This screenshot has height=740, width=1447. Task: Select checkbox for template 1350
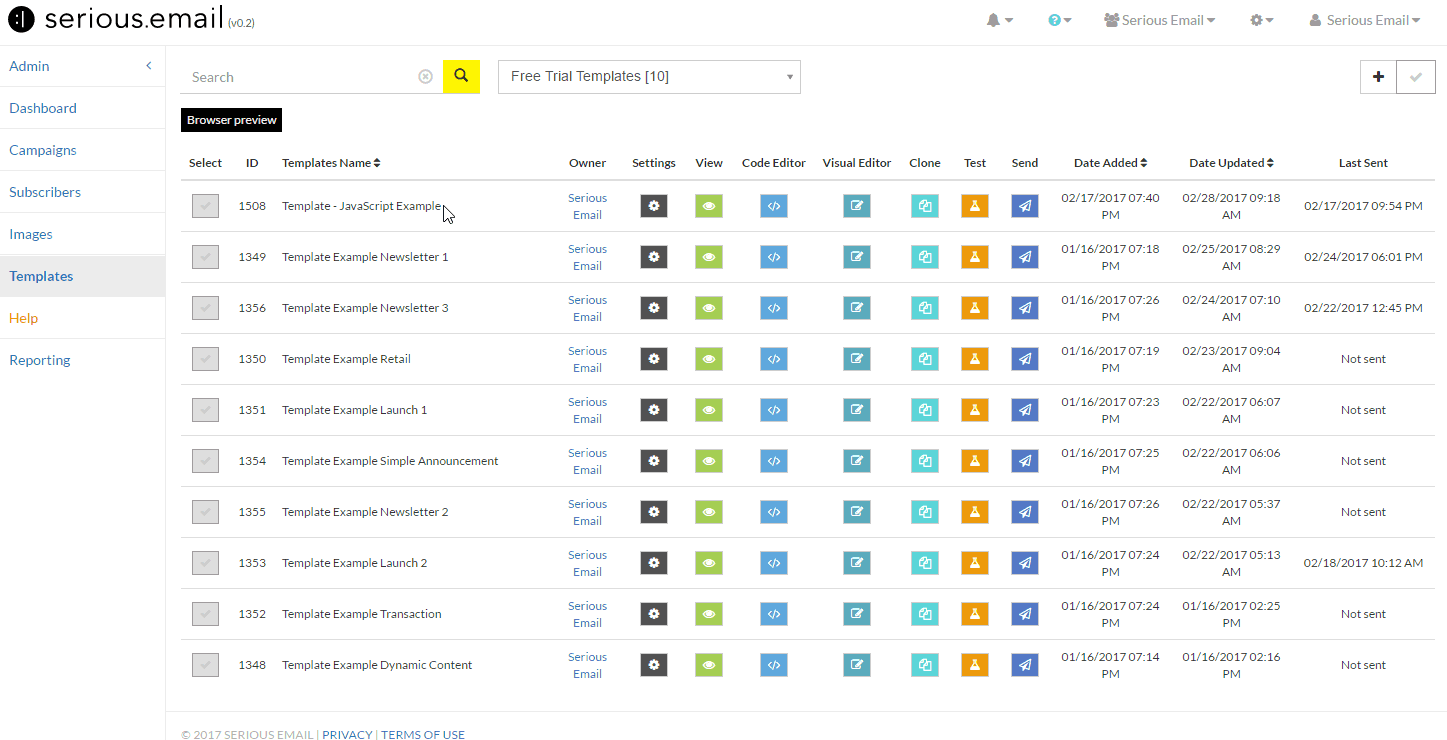pos(205,359)
